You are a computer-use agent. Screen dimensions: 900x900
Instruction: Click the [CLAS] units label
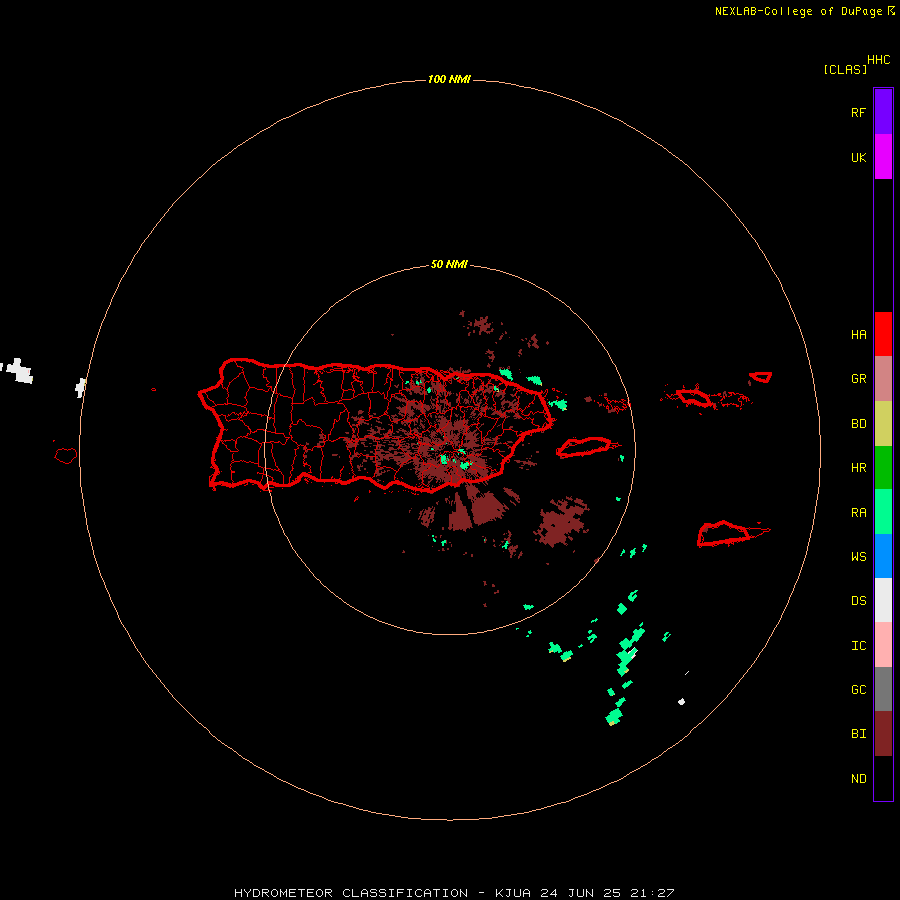[845, 69]
